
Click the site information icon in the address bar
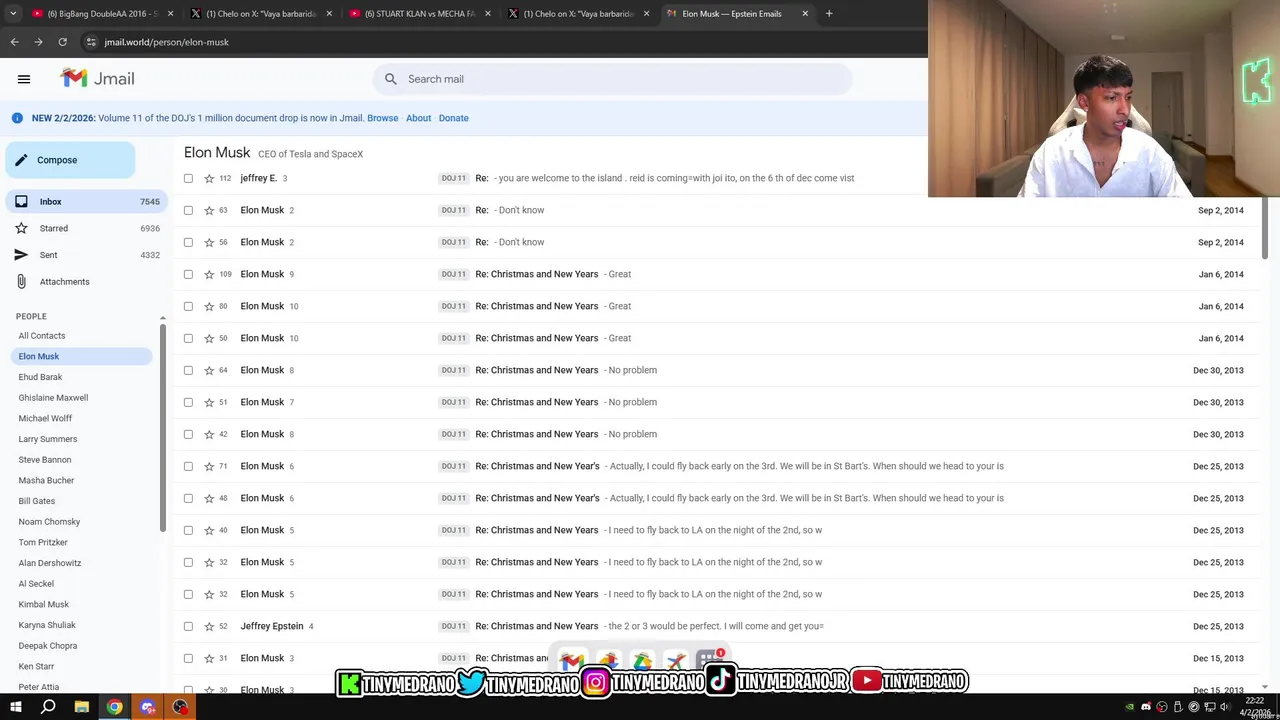[91, 42]
